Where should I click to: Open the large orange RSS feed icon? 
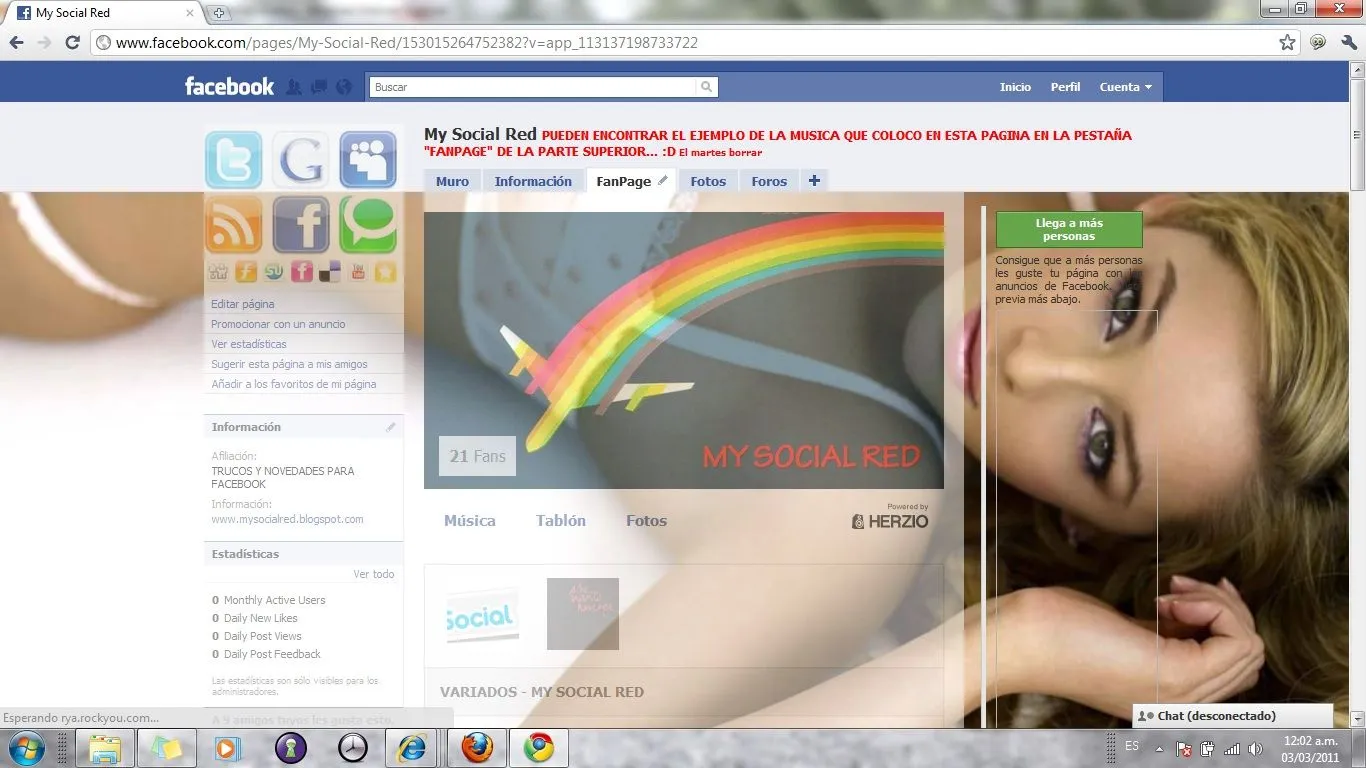tap(234, 225)
